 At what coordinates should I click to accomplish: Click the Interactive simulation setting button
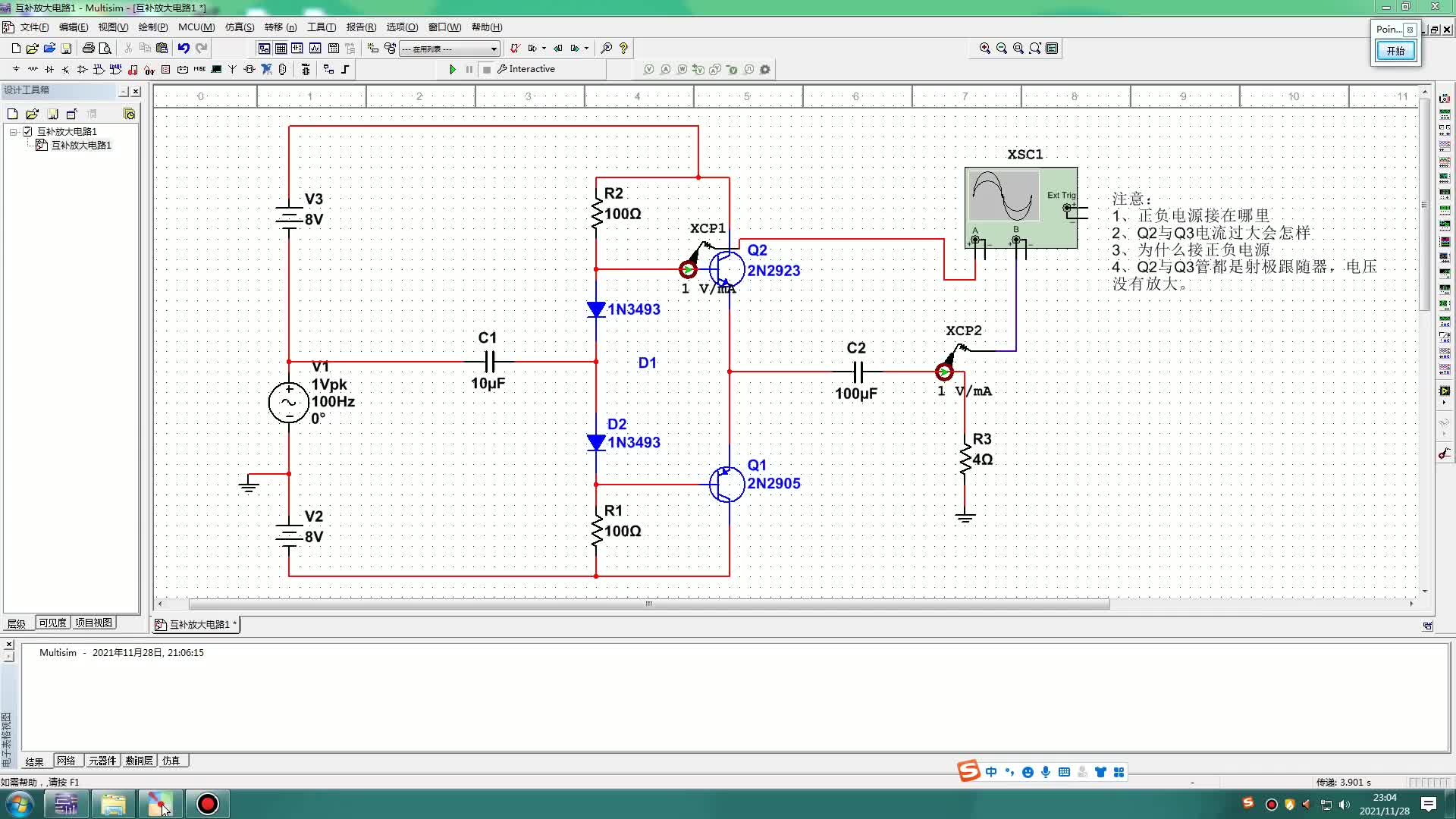[x=526, y=69]
